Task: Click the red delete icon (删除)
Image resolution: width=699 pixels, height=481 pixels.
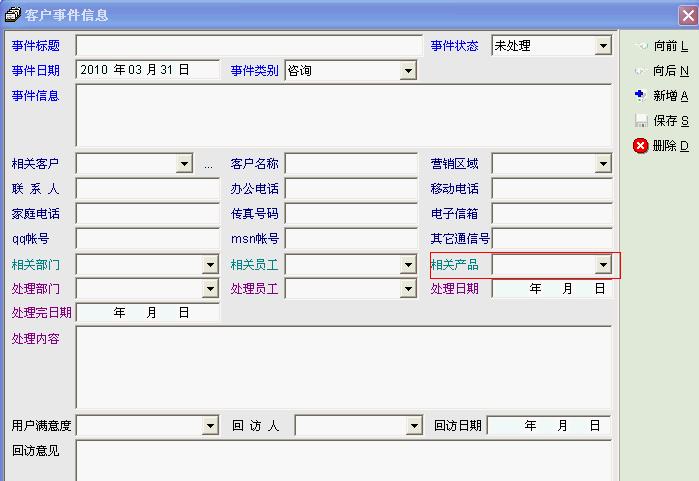Action: [641, 146]
